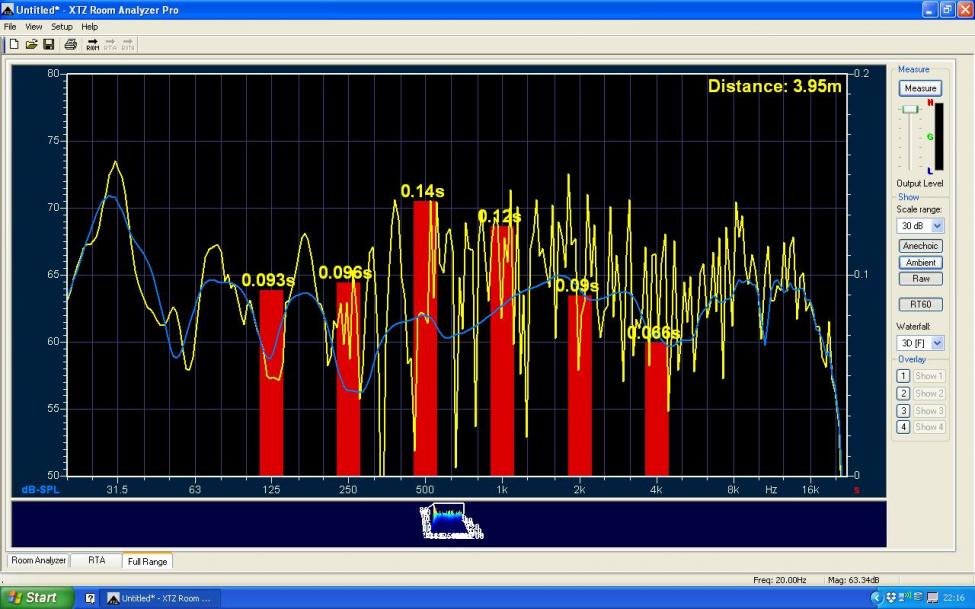Click the 0.14s RT60 bar at 500 Hz
Viewport: 975px width, 609px height.
click(x=425, y=338)
